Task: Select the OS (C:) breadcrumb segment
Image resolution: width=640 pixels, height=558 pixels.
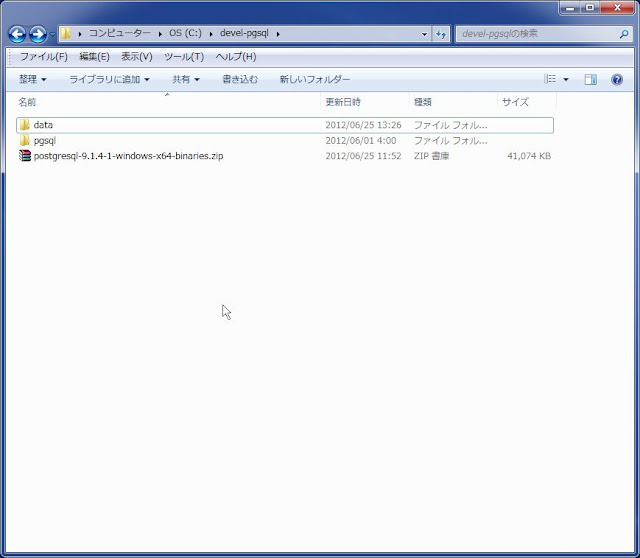Action: [185, 33]
